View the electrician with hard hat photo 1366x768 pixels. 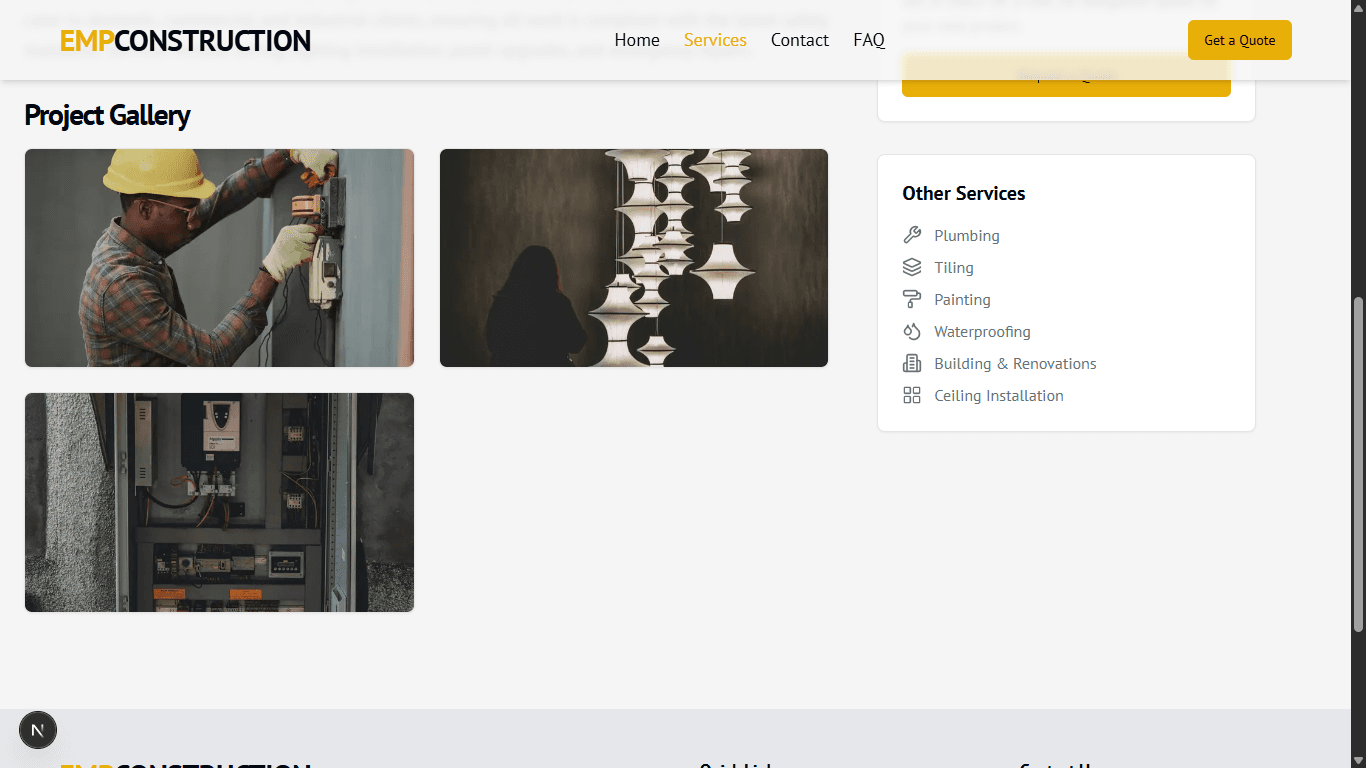(x=219, y=258)
